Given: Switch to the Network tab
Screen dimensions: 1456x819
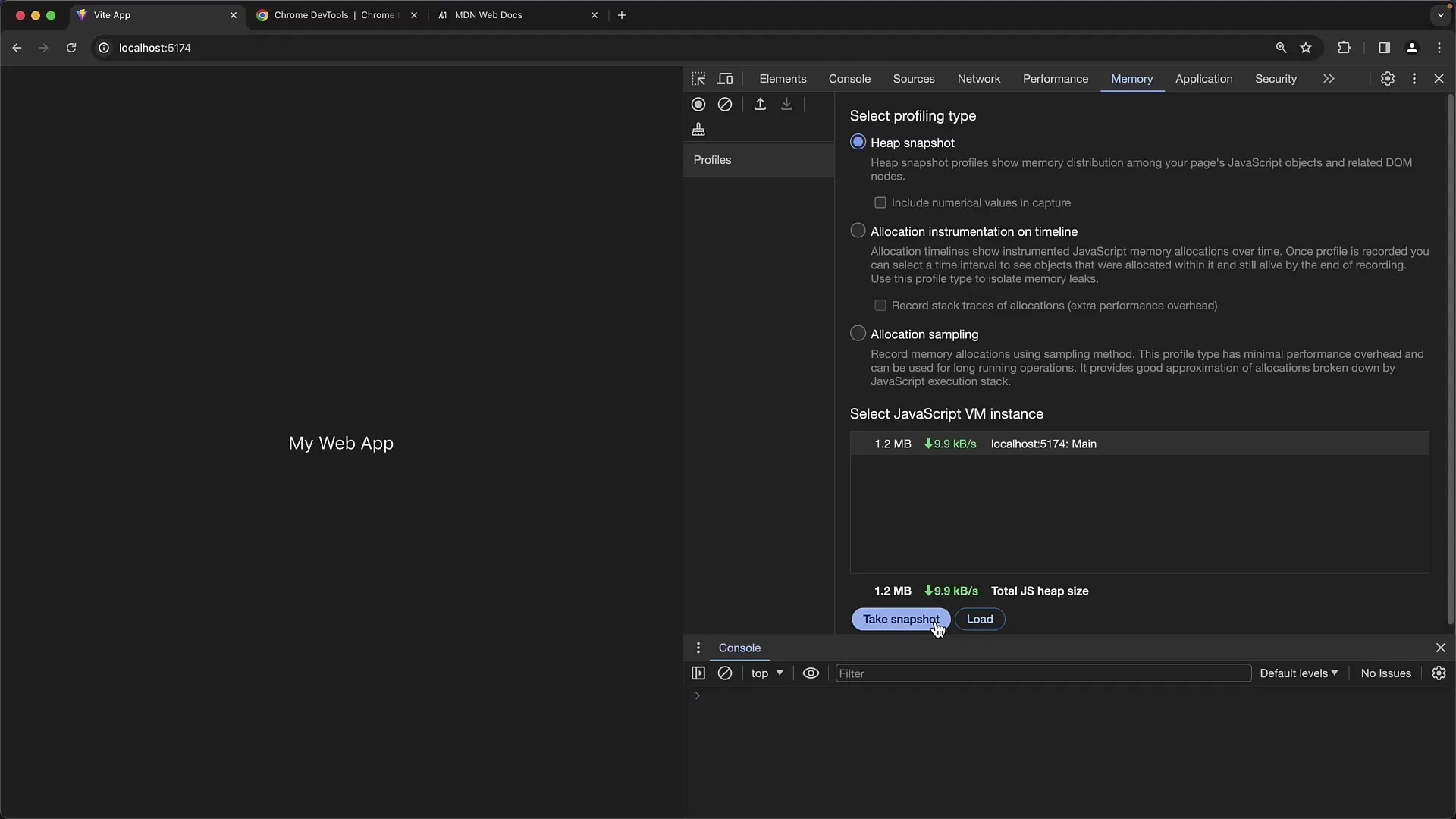Looking at the screenshot, I should [x=979, y=79].
